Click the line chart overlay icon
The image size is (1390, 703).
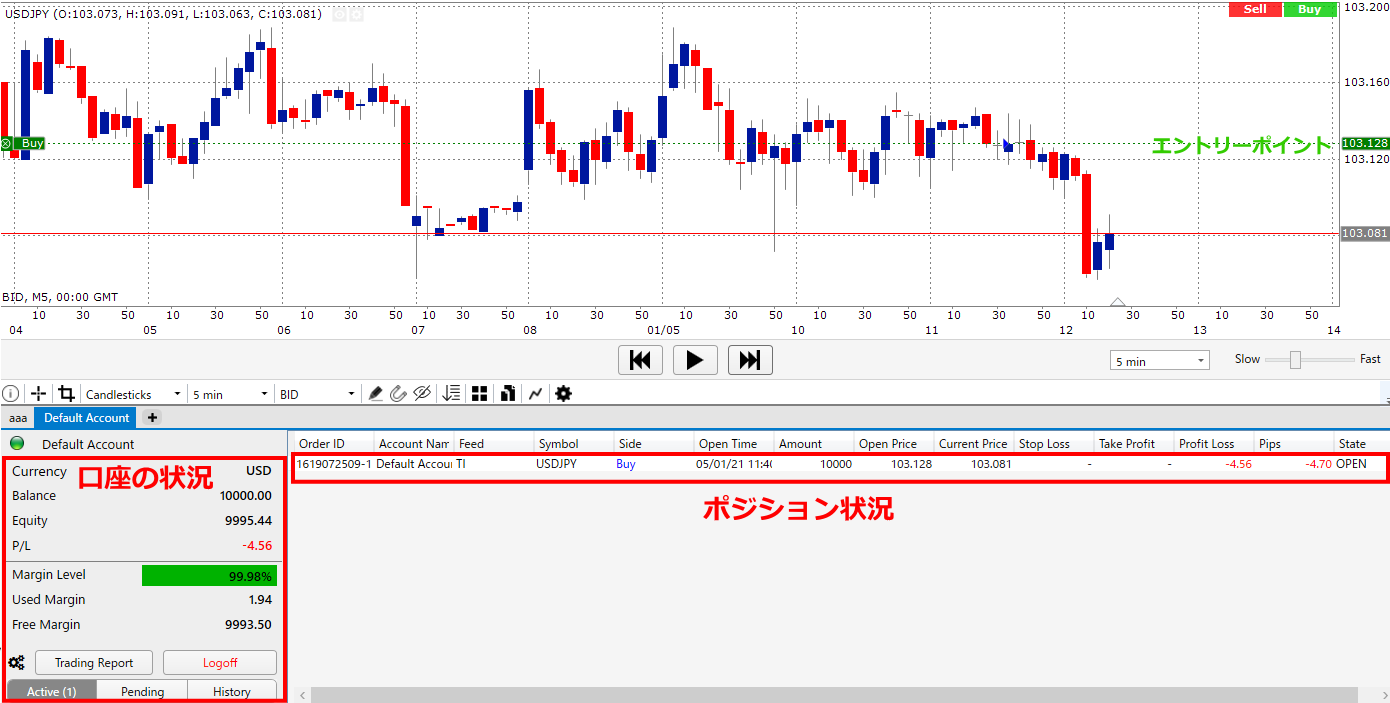535,393
